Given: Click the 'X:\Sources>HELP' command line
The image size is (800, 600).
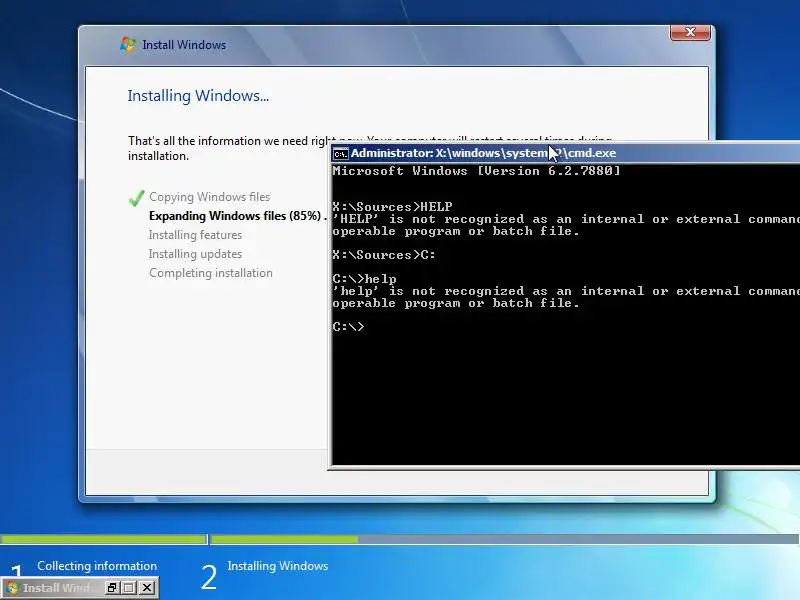Looking at the screenshot, I should click(392, 207).
